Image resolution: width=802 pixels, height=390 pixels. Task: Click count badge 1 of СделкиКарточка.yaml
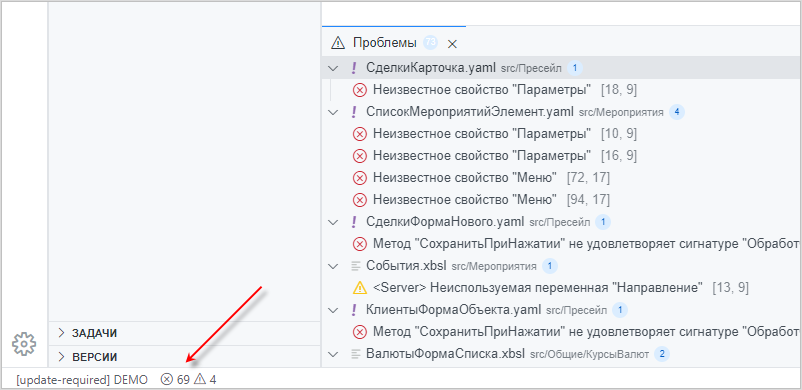575,68
